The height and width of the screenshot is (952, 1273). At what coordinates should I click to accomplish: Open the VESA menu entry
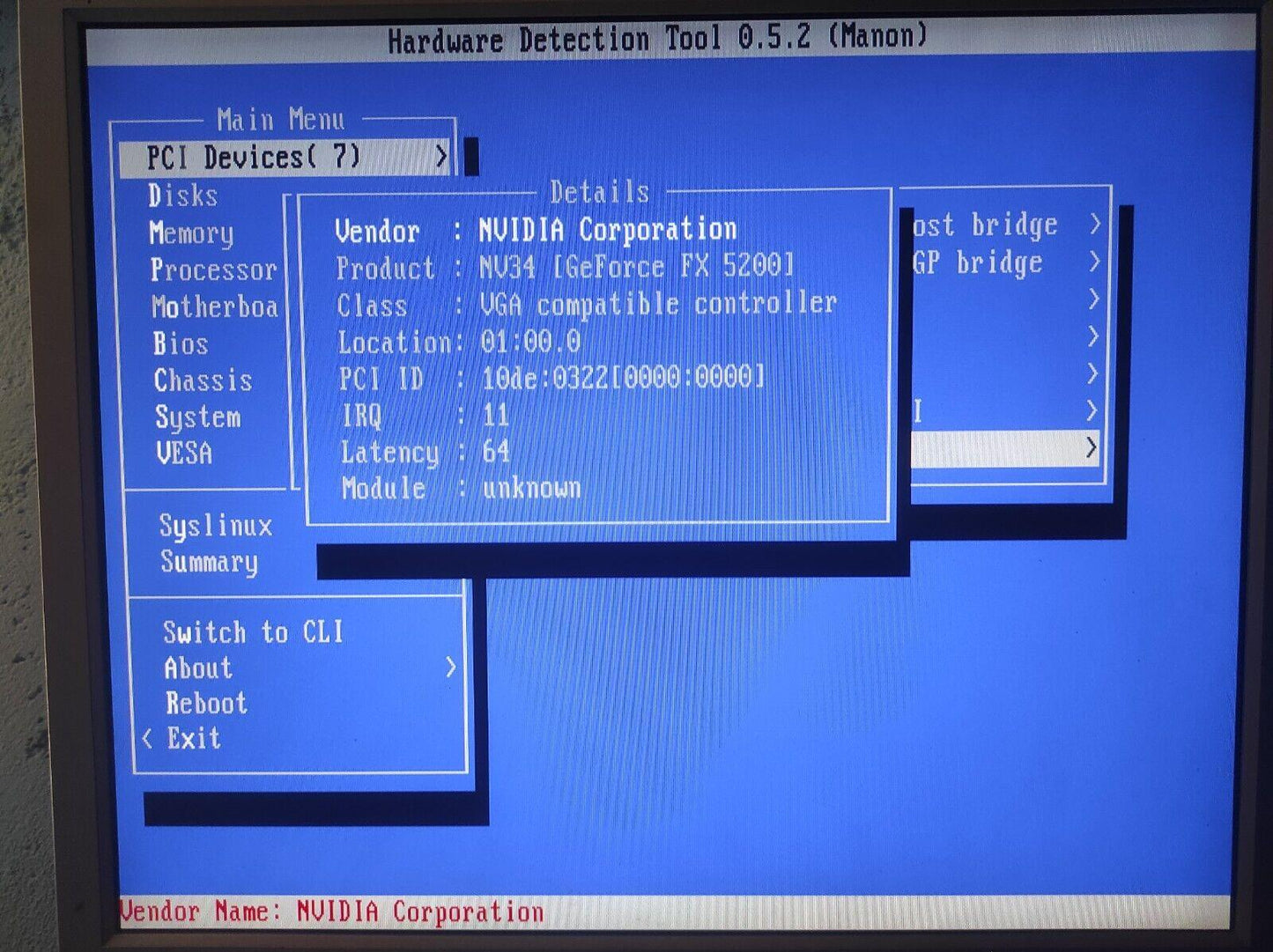[x=184, y=454]
